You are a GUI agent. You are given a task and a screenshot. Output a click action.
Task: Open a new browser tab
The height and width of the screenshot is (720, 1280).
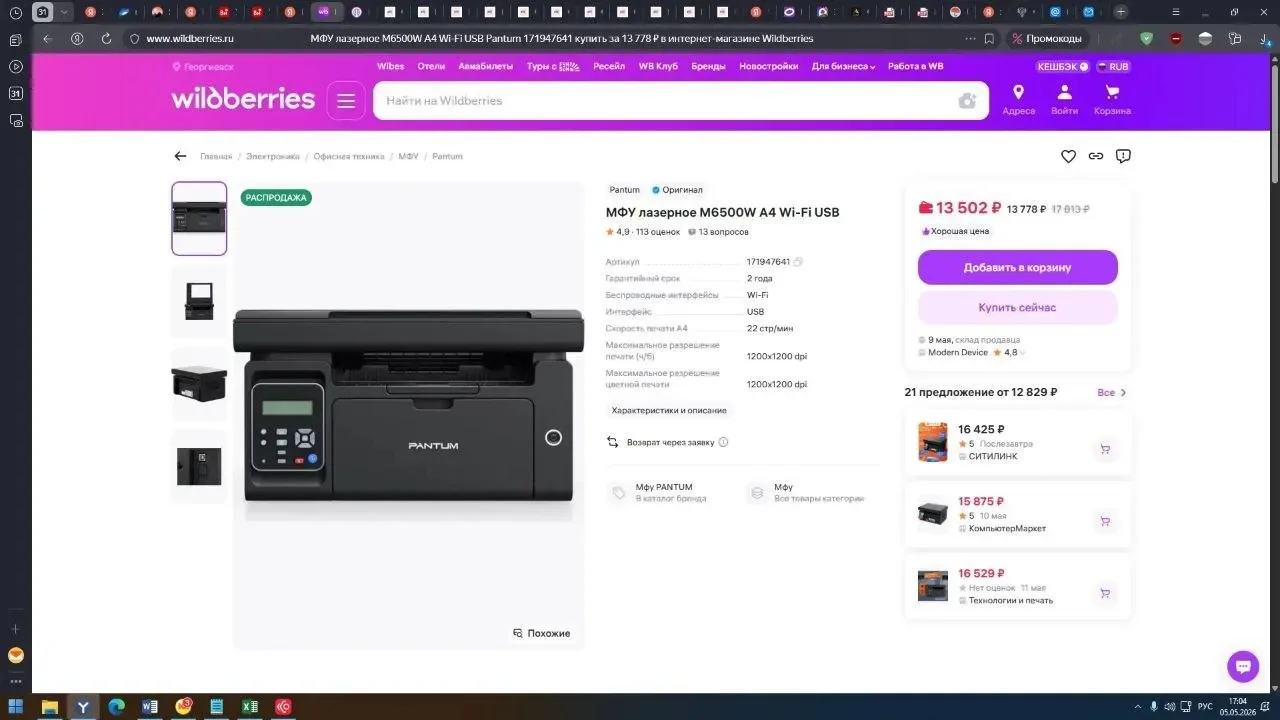pos(1121,12)
